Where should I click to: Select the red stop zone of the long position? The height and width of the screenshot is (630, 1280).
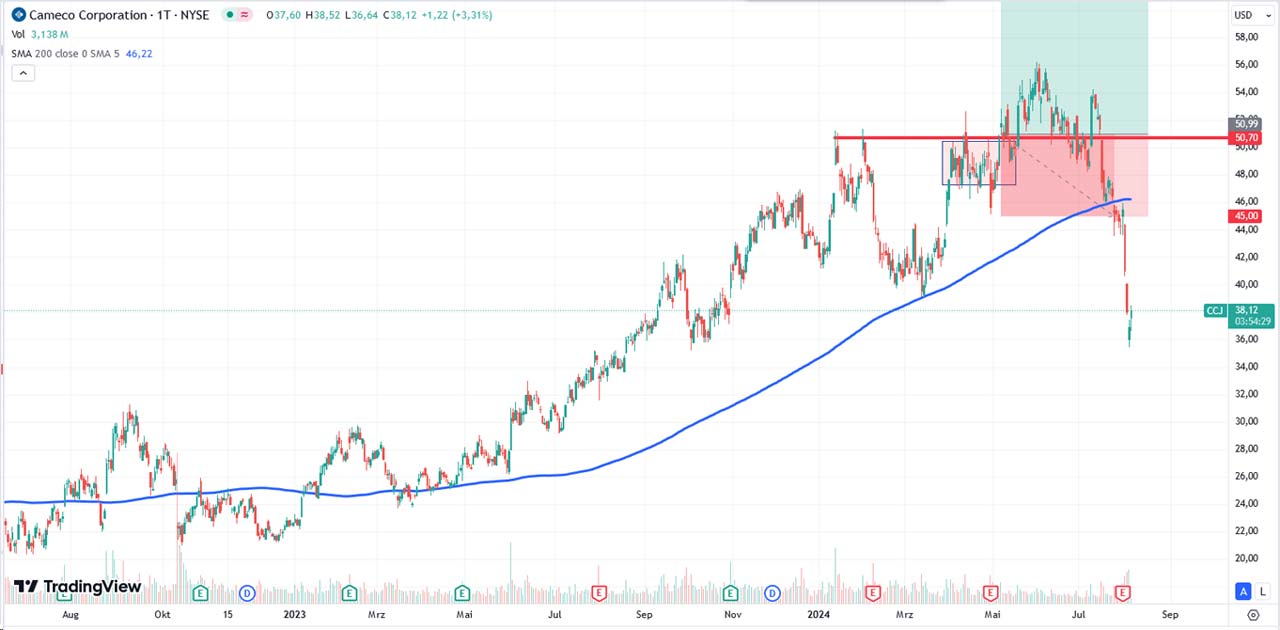click(1074, 175)
